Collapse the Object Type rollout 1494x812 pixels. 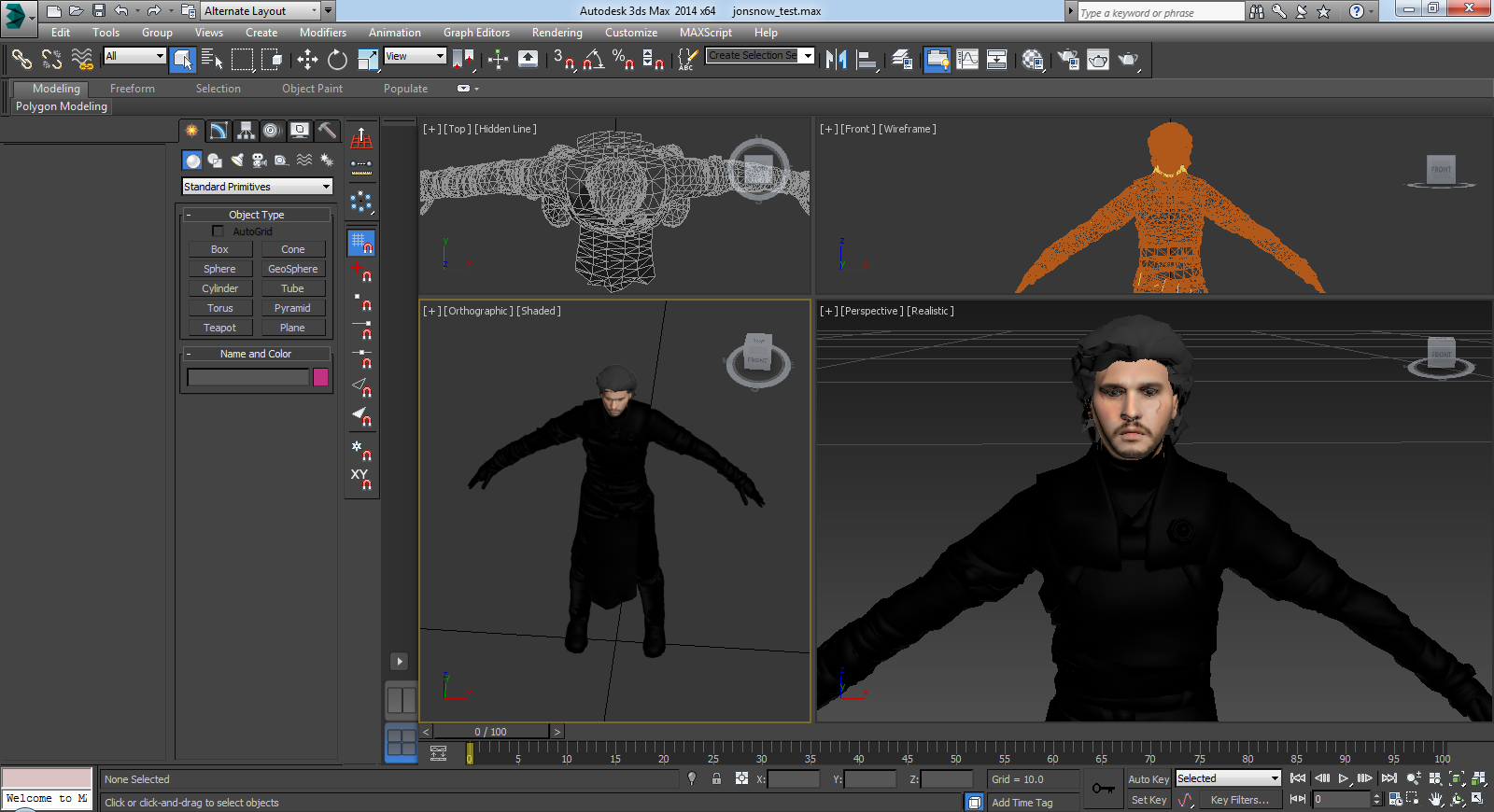pos(257,215)
